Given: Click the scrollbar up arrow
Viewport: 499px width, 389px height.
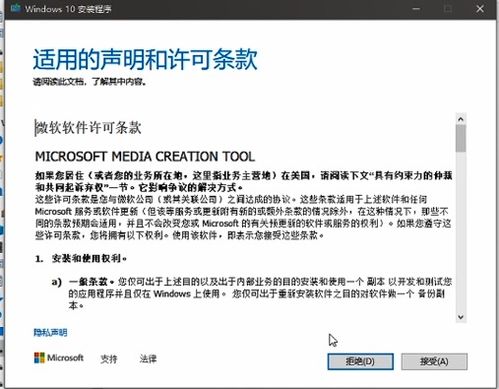Looking at the screenshot, I should (x=461, y=119).
